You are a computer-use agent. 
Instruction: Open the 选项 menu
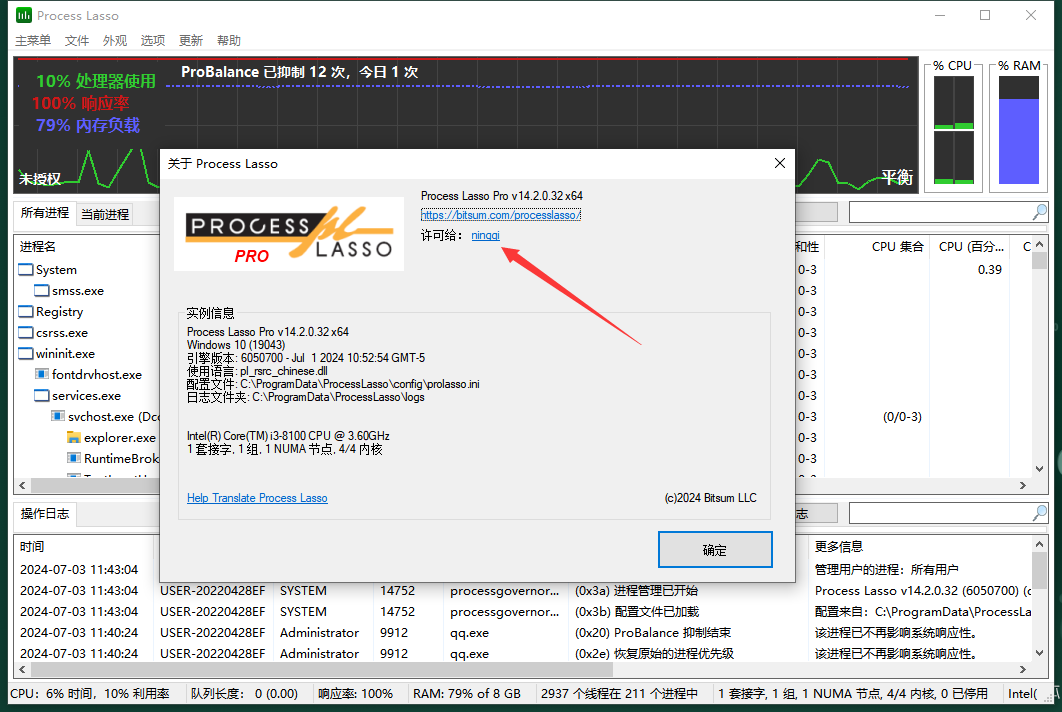152,40
